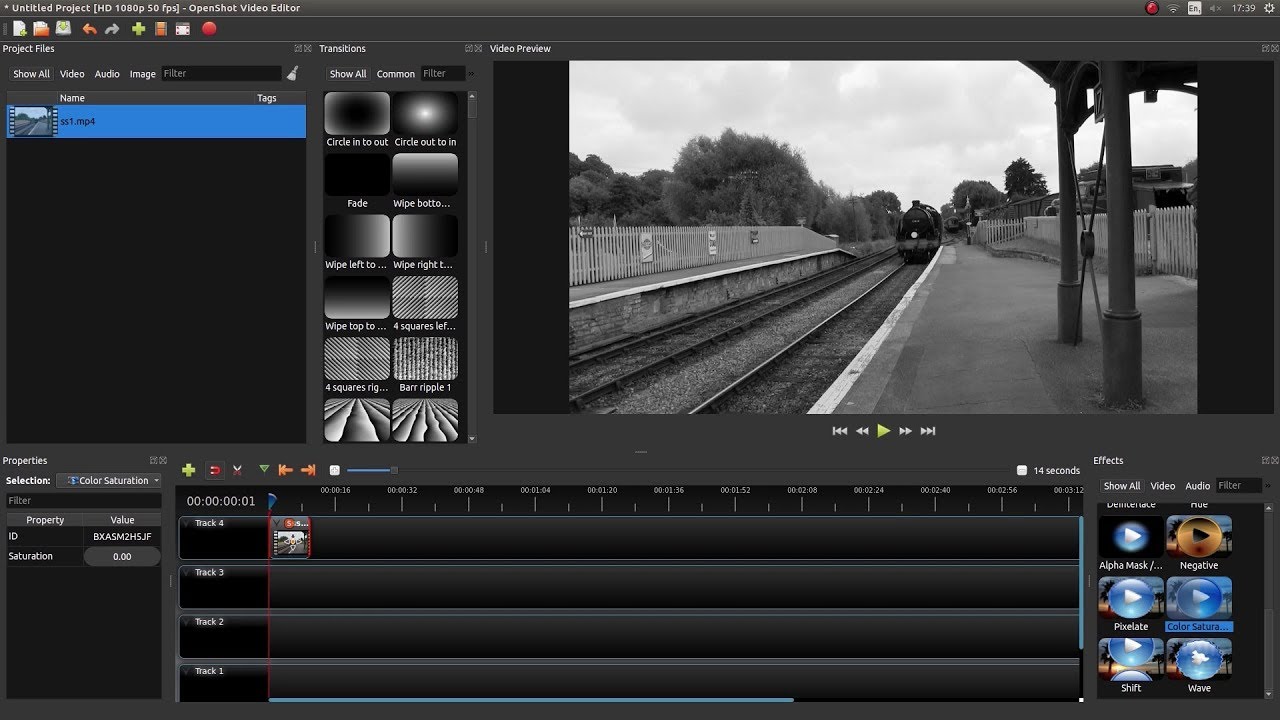Save the project with toolbar icon

63,29
